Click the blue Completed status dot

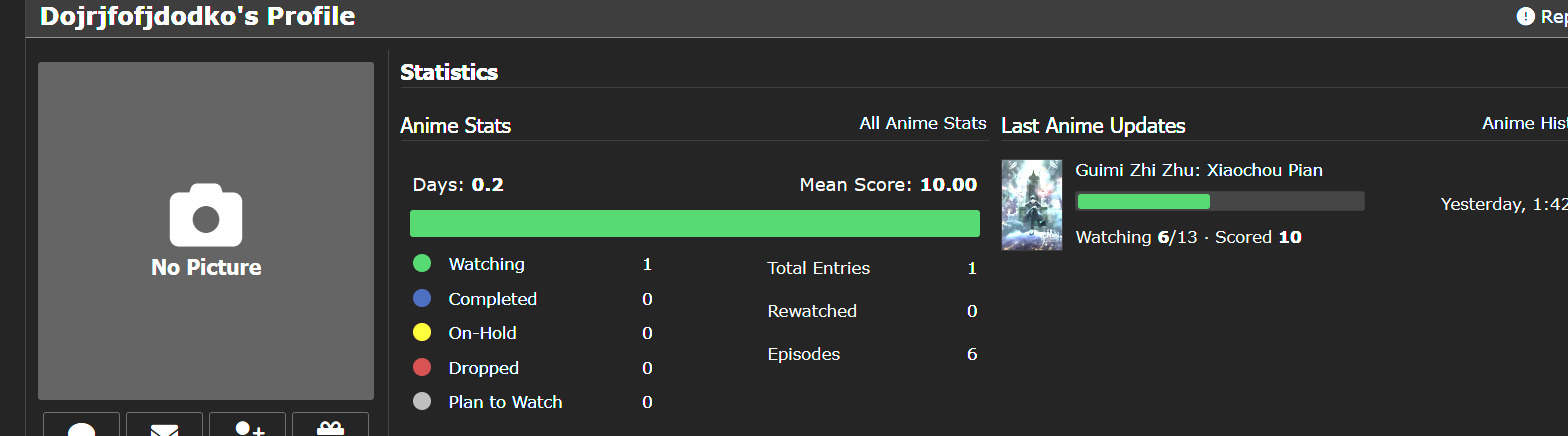421,298
